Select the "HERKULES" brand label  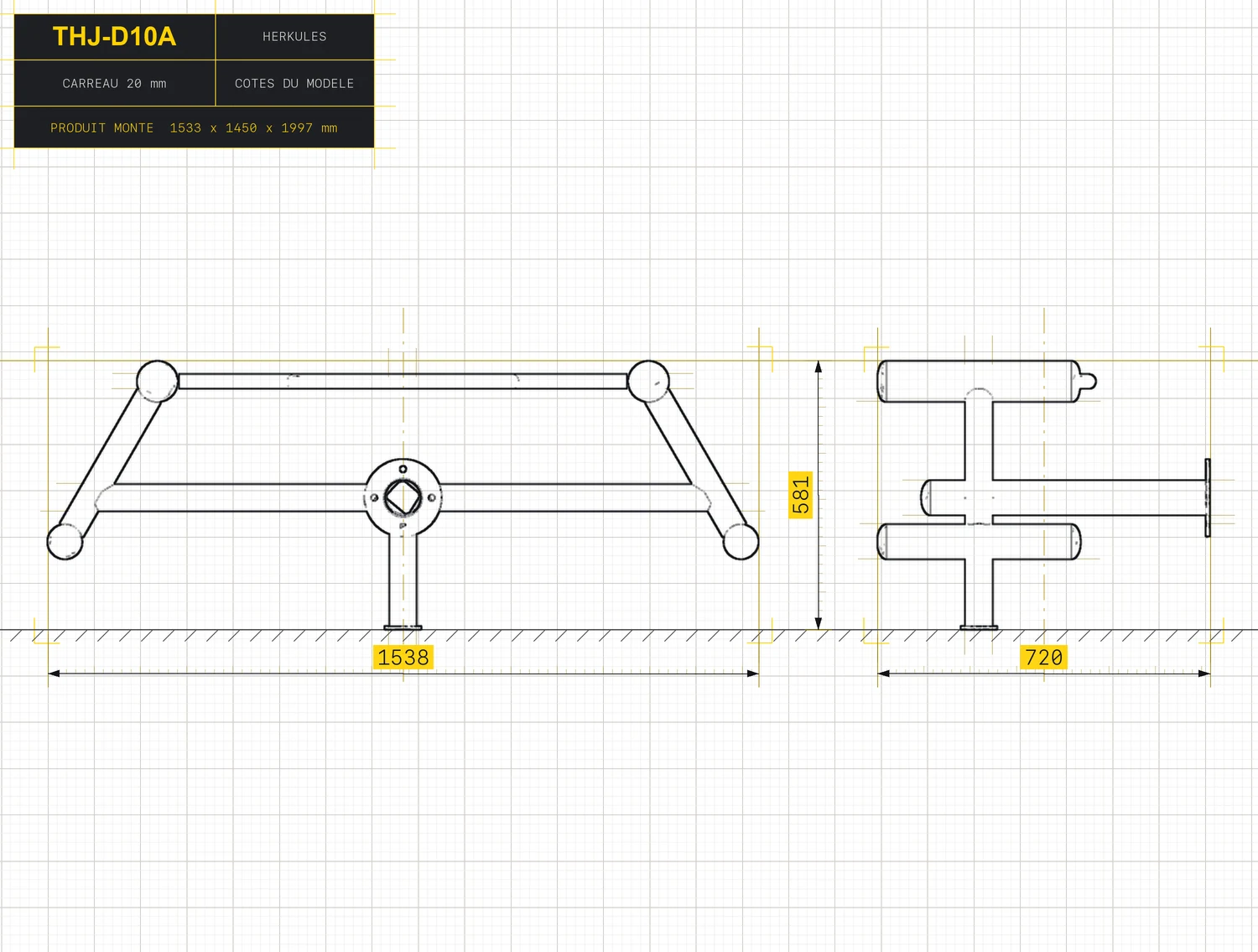coord(294,37)
